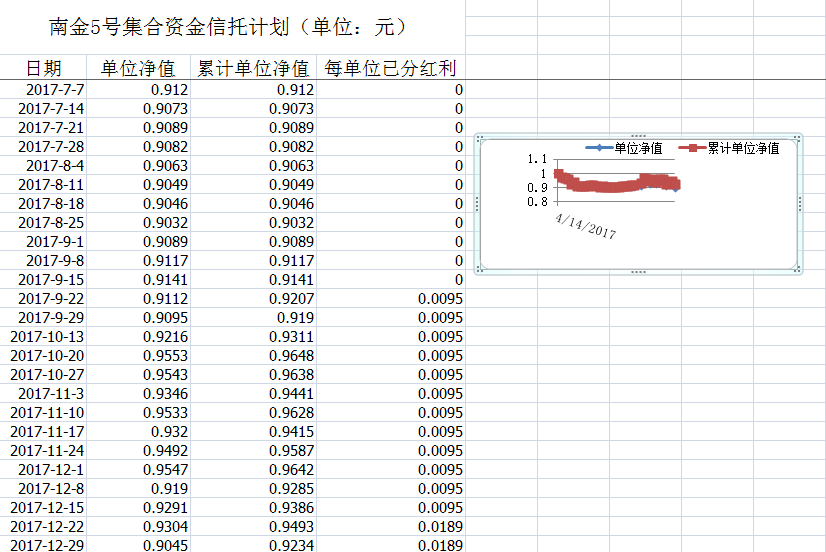The height and width of the screenshot is (552, 826).
Task: Select the cumulative value cell 0.9207
Action: click(291, 299)
